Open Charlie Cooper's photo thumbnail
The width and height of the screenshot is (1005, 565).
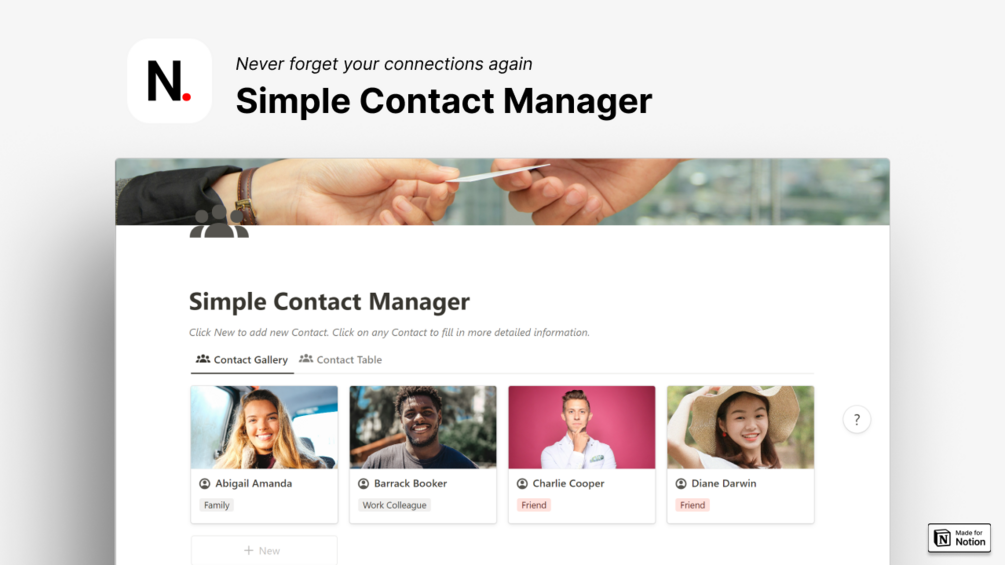pyautogui.click(x=582, y=427)
